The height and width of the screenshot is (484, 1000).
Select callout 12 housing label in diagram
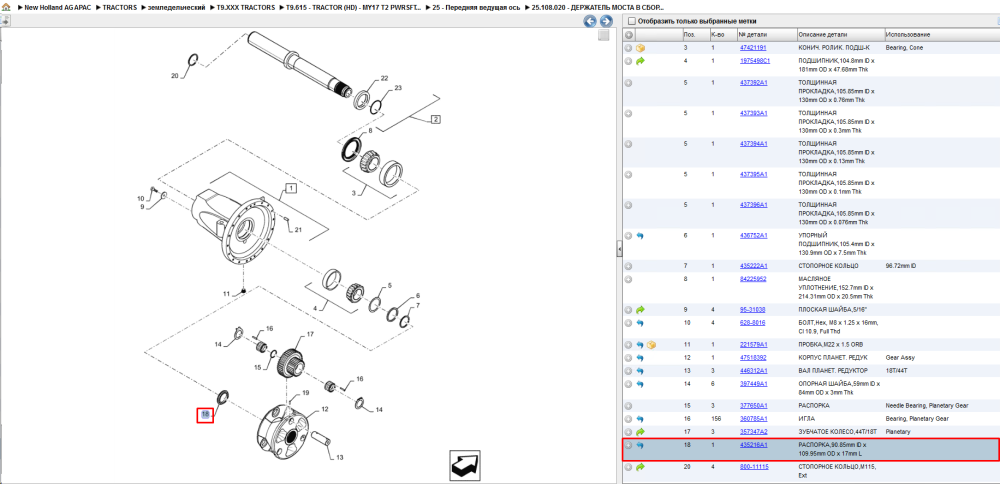click(324, 409)
